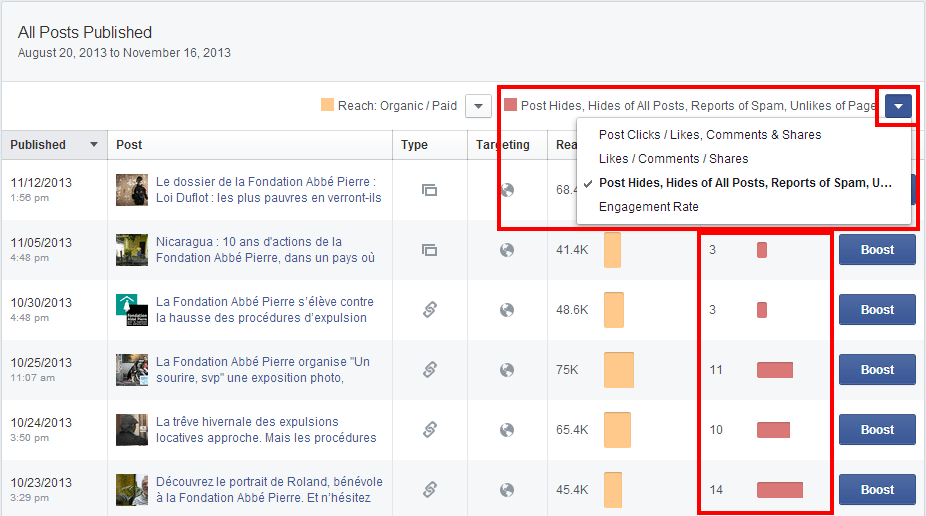Screen dimensions: 926x516
Task: Click globe targeting icon for Nicaragua post
Action: coord(507,250)
